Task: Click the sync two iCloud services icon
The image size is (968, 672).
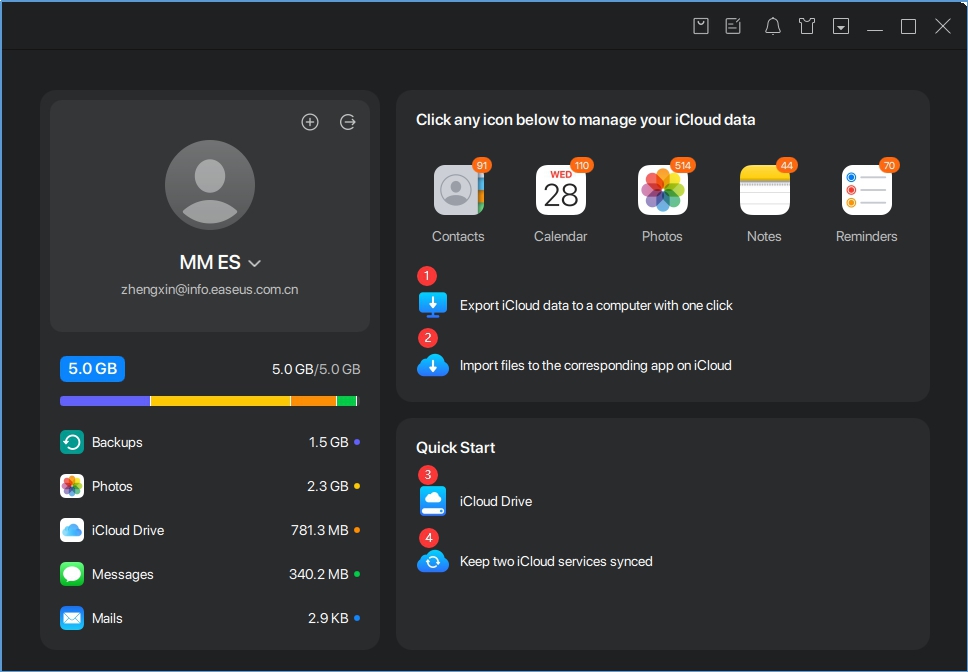Action: (433, 562)
